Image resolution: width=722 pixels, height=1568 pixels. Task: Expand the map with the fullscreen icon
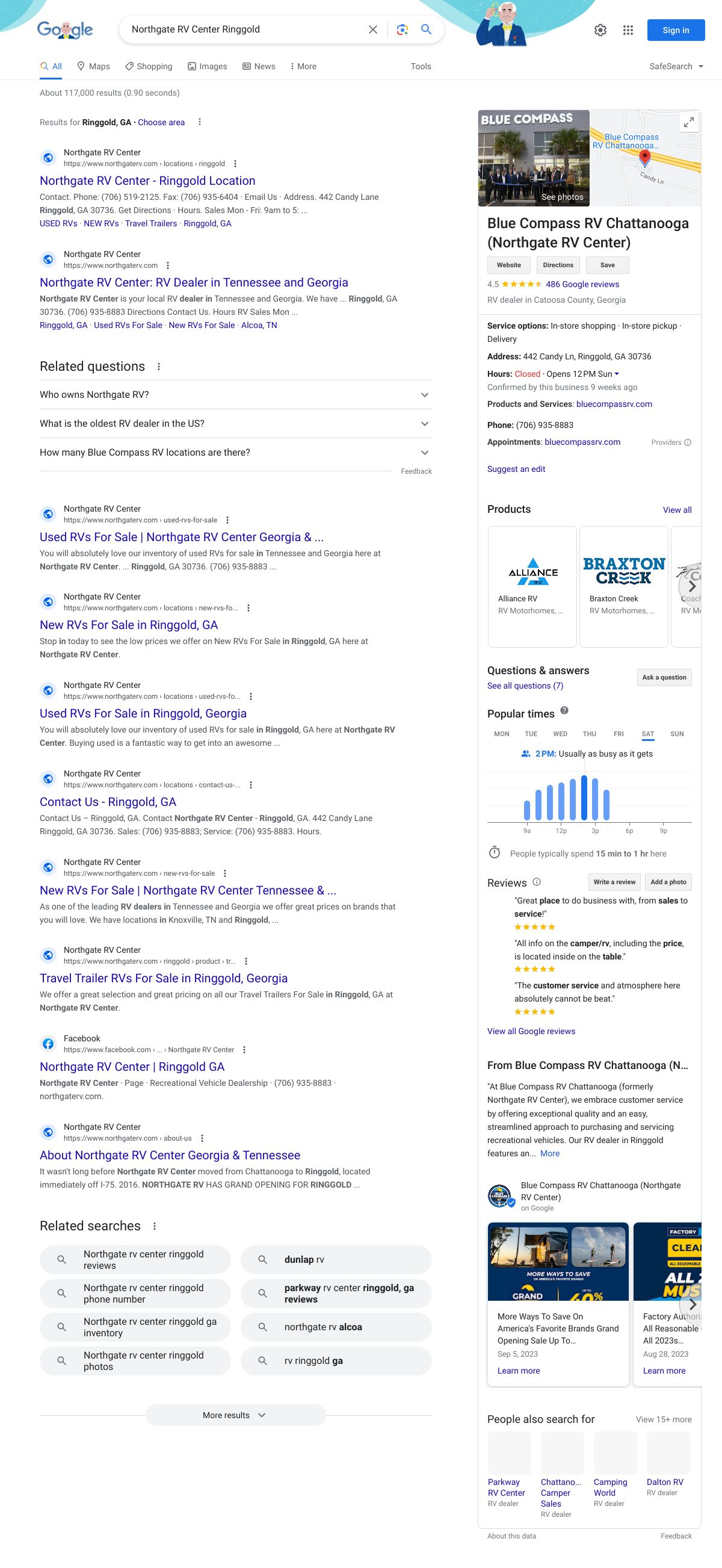tap(688, 122)
